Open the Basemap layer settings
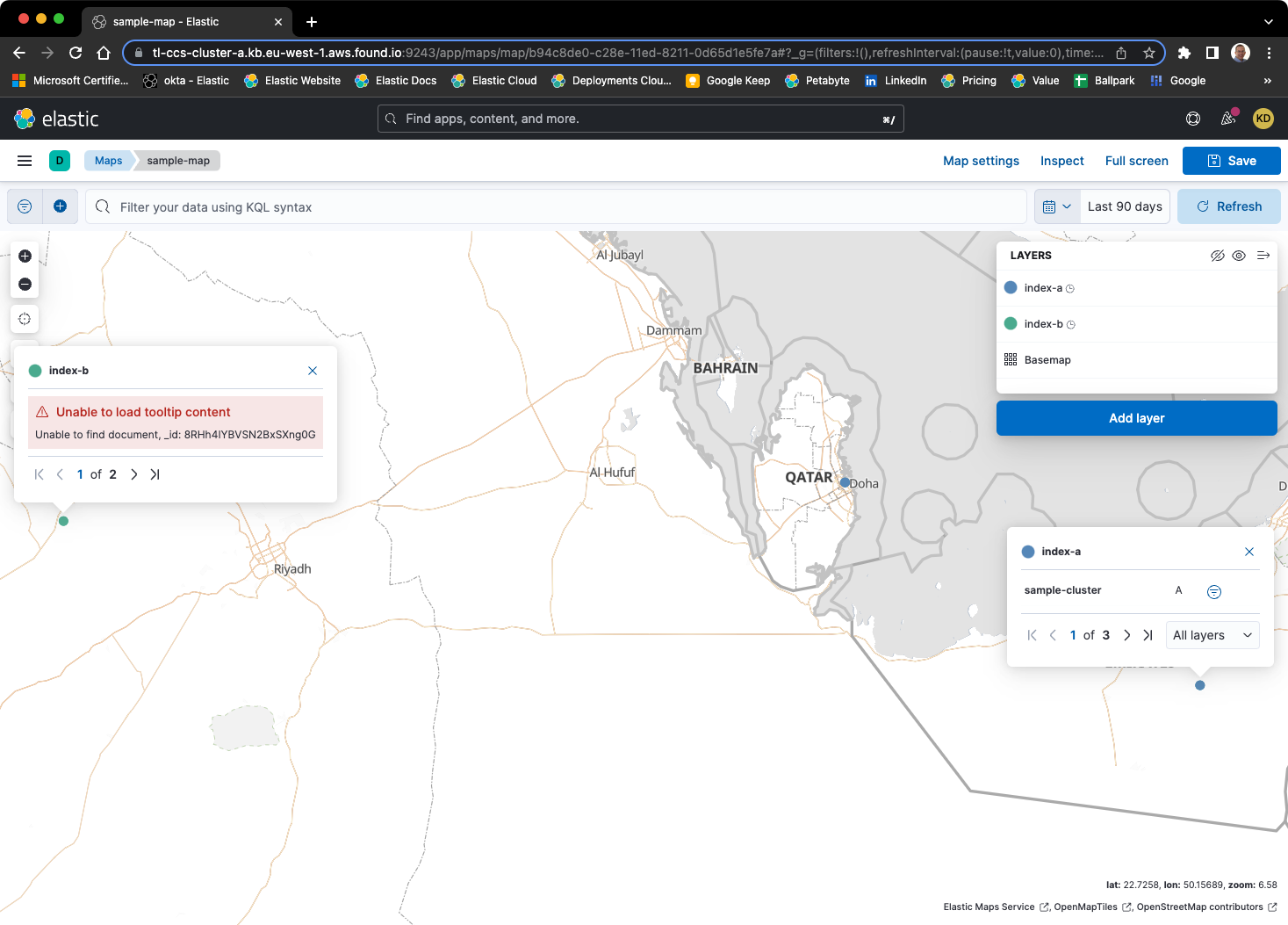This screenshot has height=925, width=1288. [x=1048, y=360]
